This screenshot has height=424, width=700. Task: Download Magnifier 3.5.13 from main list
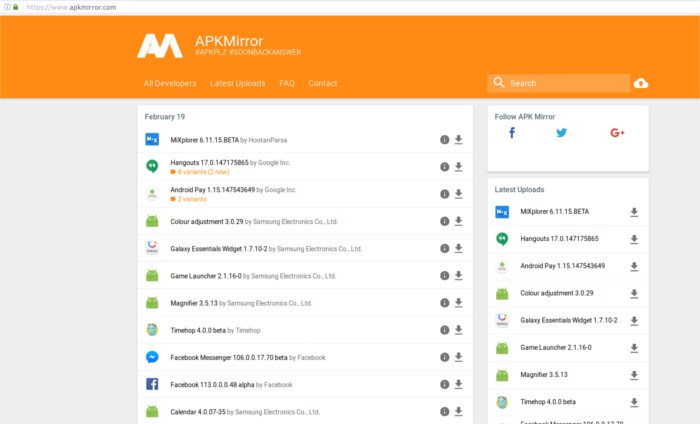(458, 303)
